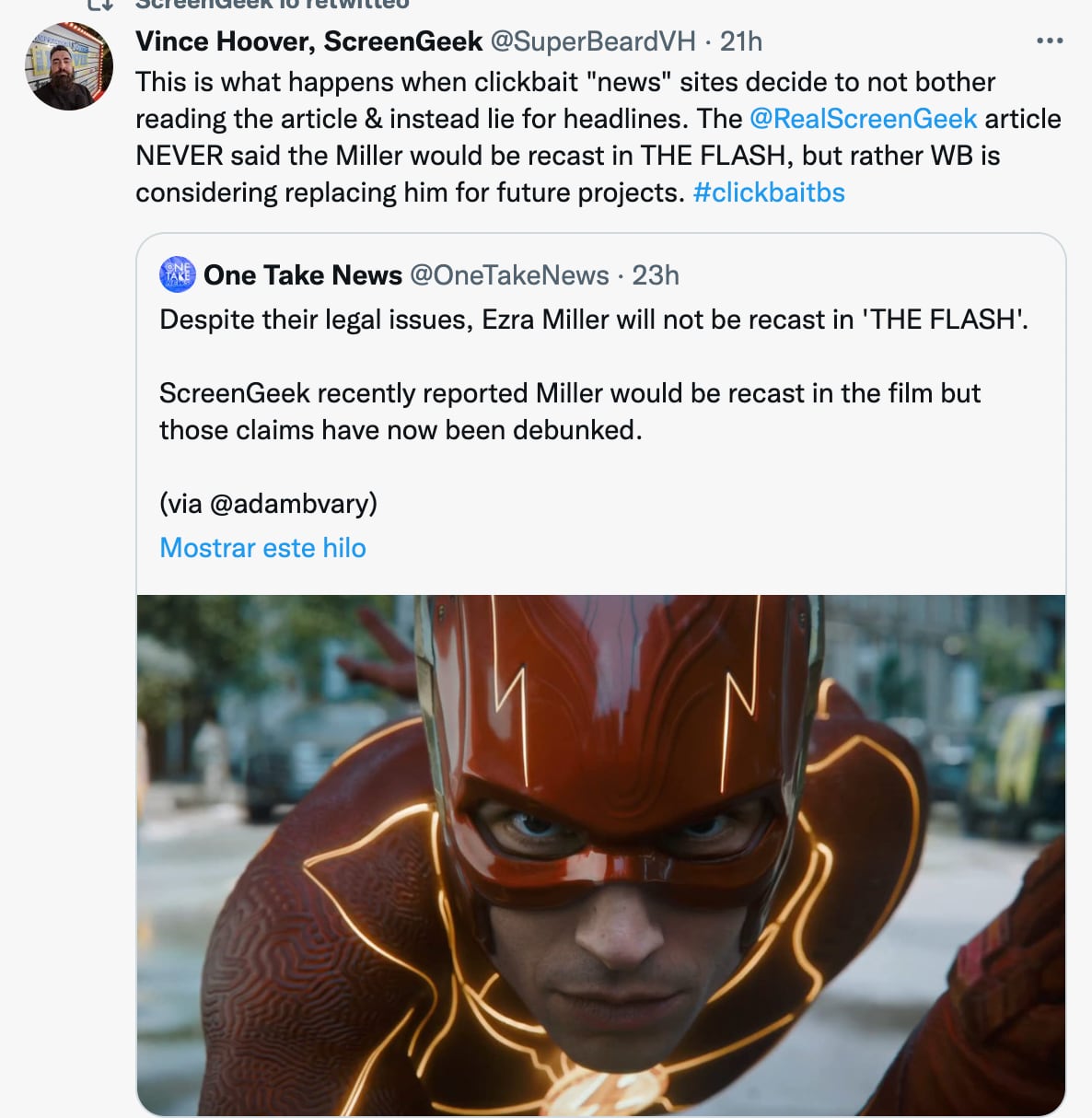The width and height of the screenshot is (1092, 1118).
Task: Click the "Despite their legal issues" quoted line
Action: 593,320
